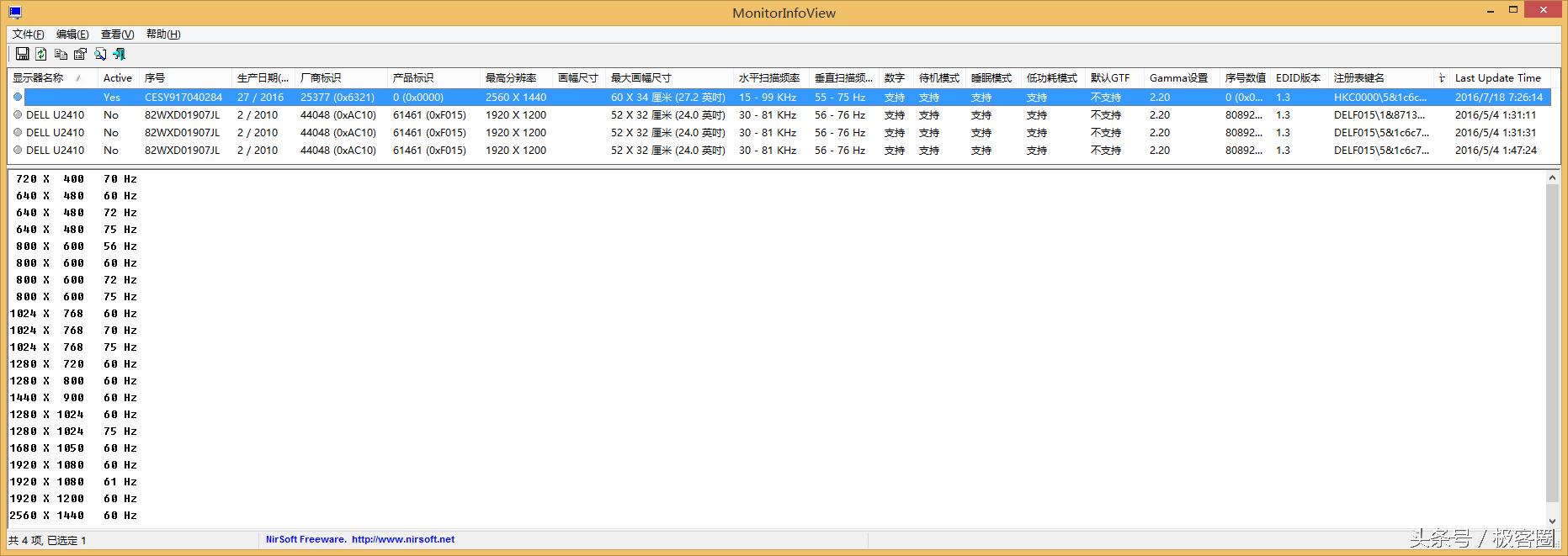Click the 2560 X 1440 60 Hz line
This screenshot has height=556, width=1568.
coord(73,516)
